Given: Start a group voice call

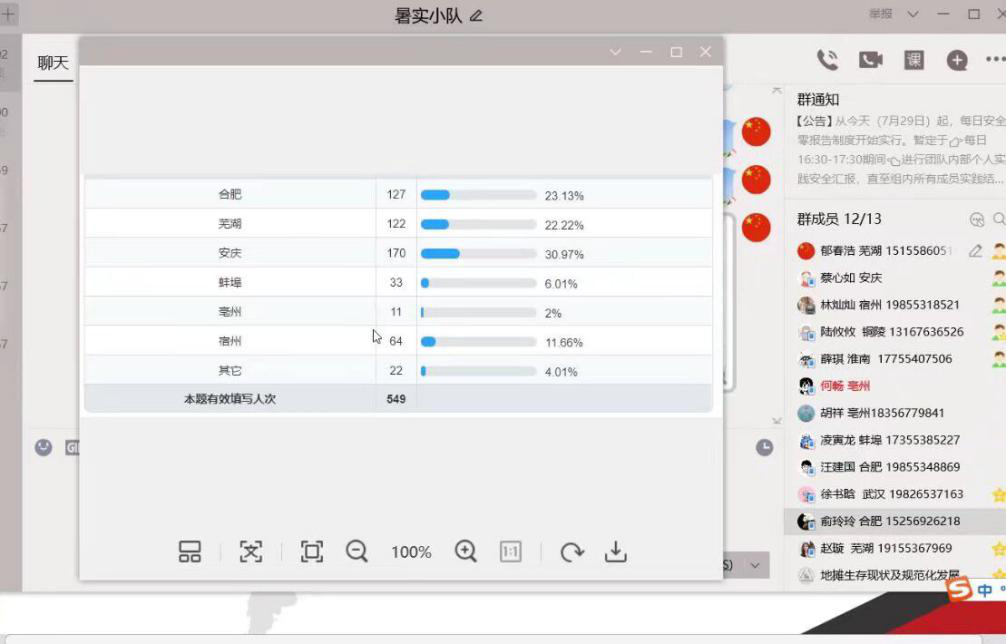Looking at the screenshot, I should [x=827, y=60].
